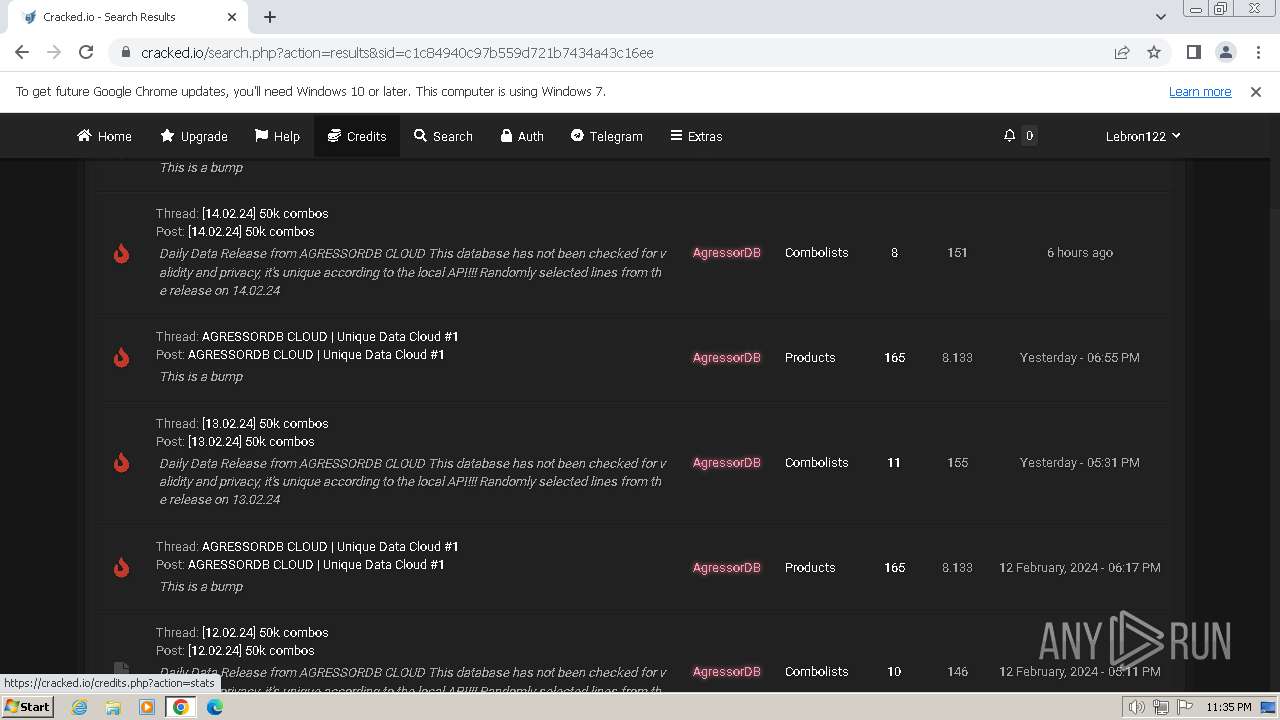
Task: Click reply count 11 in [13.02.24] row
Action: pyautogui.click(x=894, y=462)
